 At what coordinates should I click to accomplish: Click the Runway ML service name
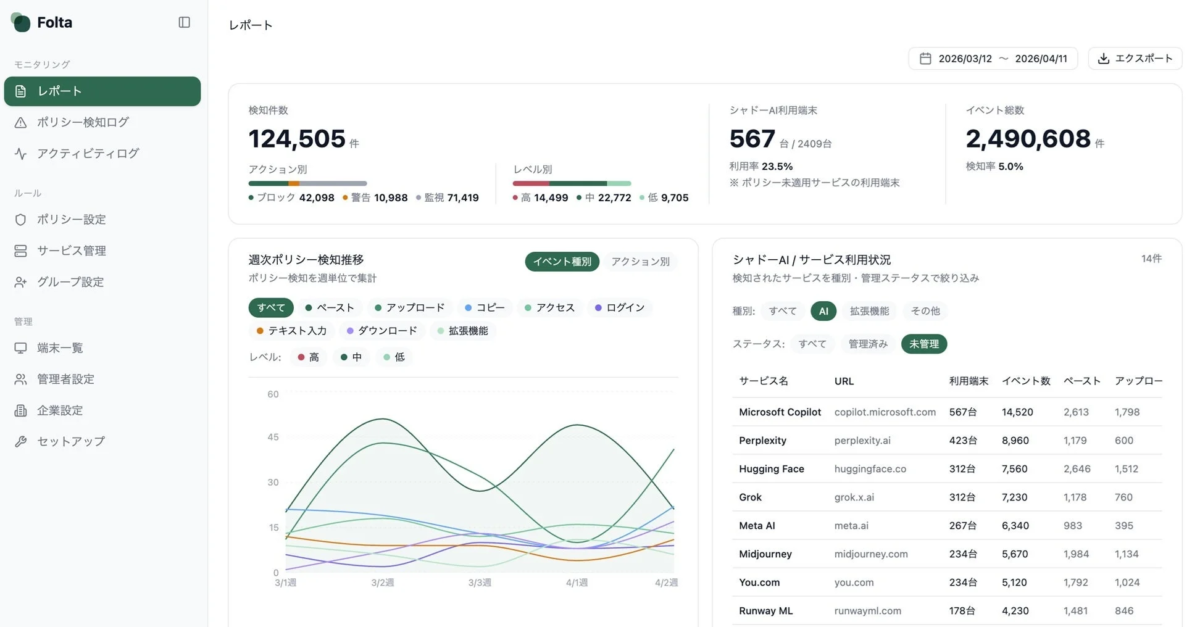pyautogui.click(x=766, y=611)
